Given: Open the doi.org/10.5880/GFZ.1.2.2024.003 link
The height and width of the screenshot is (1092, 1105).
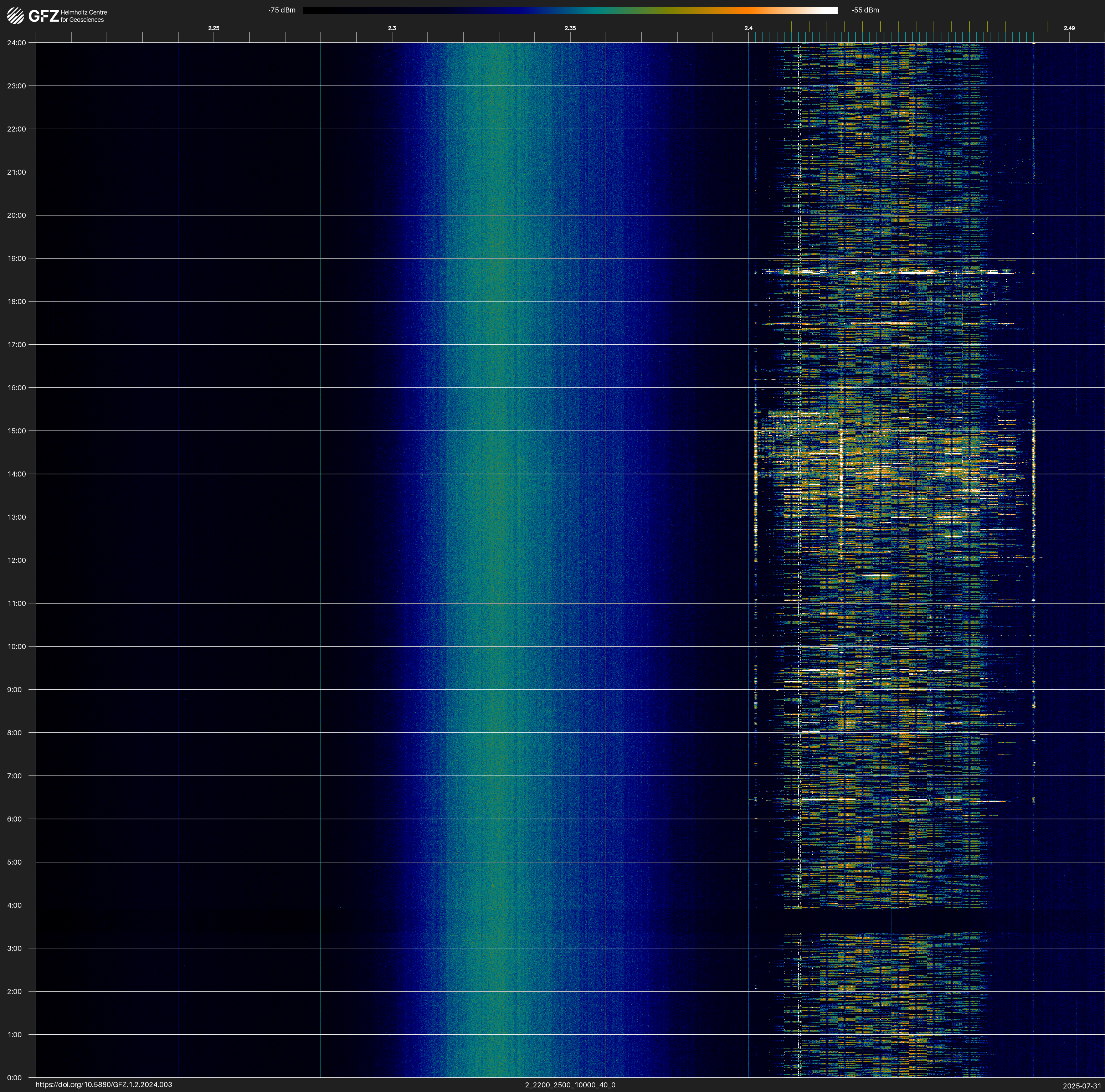Looking at the screenshot, I should tap(103, 1085).
